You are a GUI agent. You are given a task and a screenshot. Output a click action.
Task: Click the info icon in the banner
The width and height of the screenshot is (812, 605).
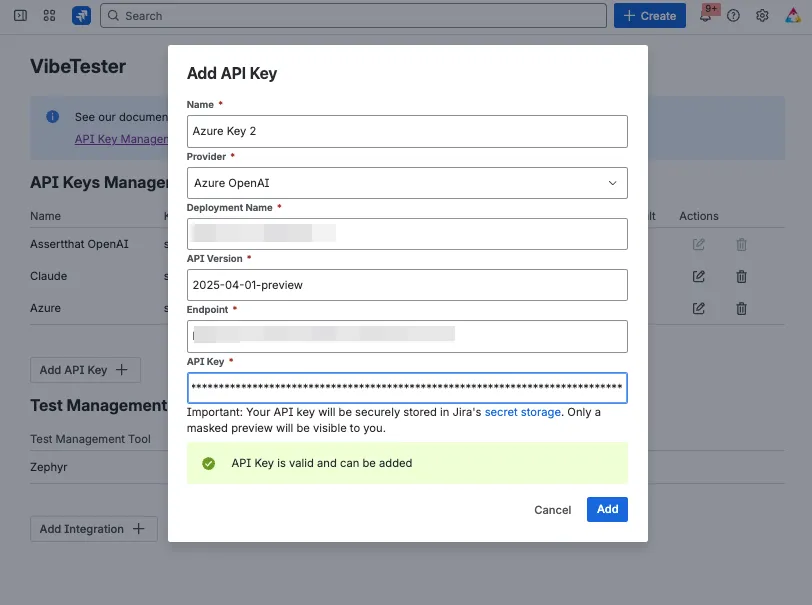[52, 117]
